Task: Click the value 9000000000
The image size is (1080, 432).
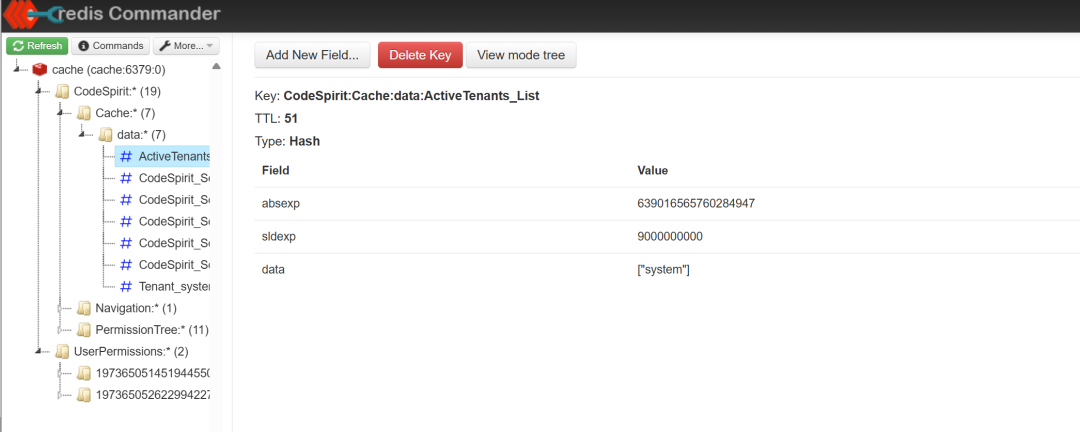Action: click(670, 237)
